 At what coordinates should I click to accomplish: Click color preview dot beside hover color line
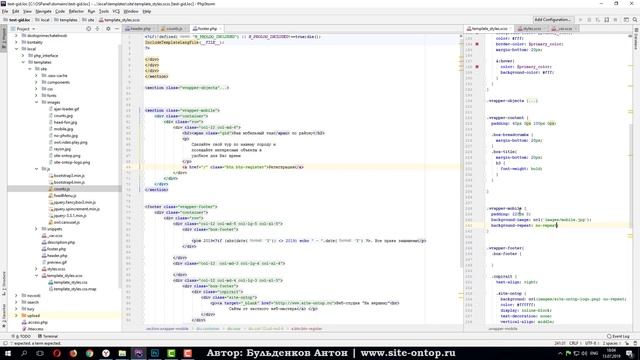[x=477, y=67]
